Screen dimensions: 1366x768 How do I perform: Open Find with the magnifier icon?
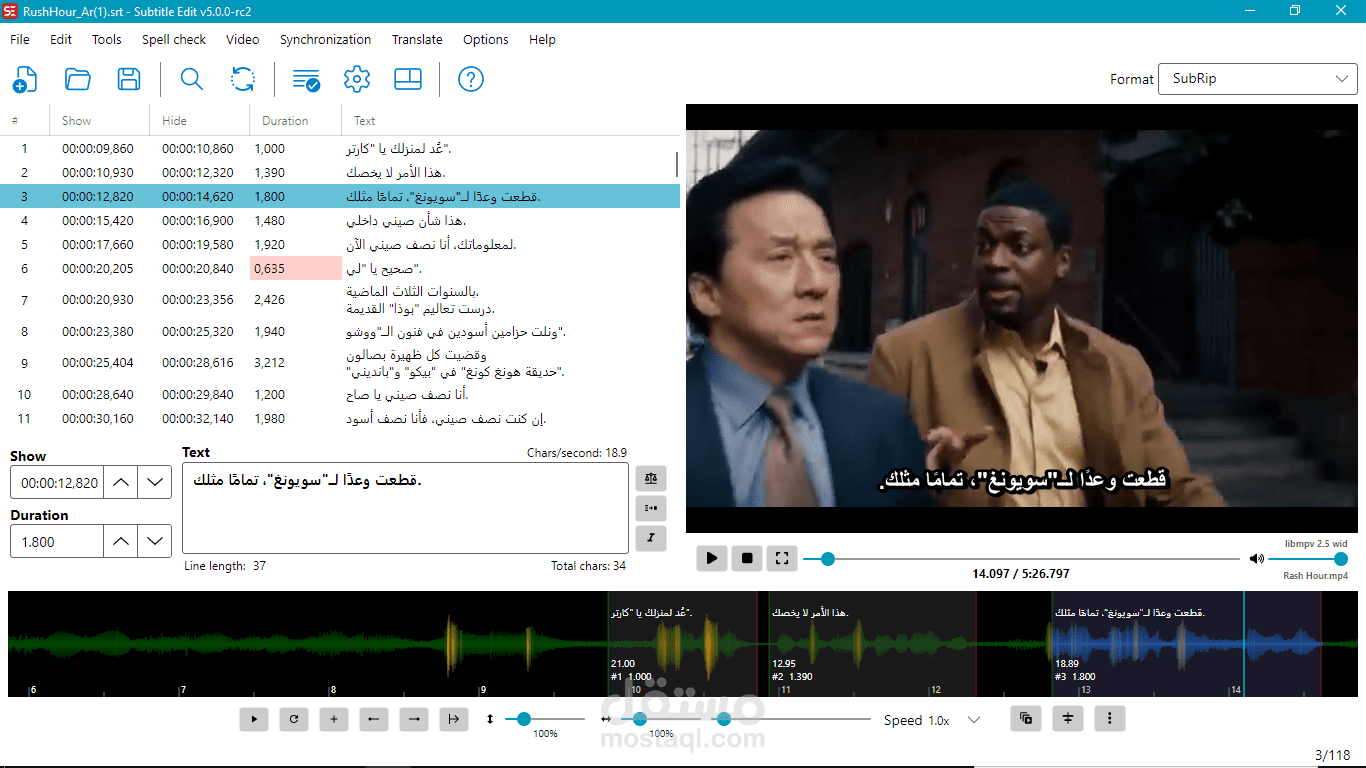pos(191,79)
